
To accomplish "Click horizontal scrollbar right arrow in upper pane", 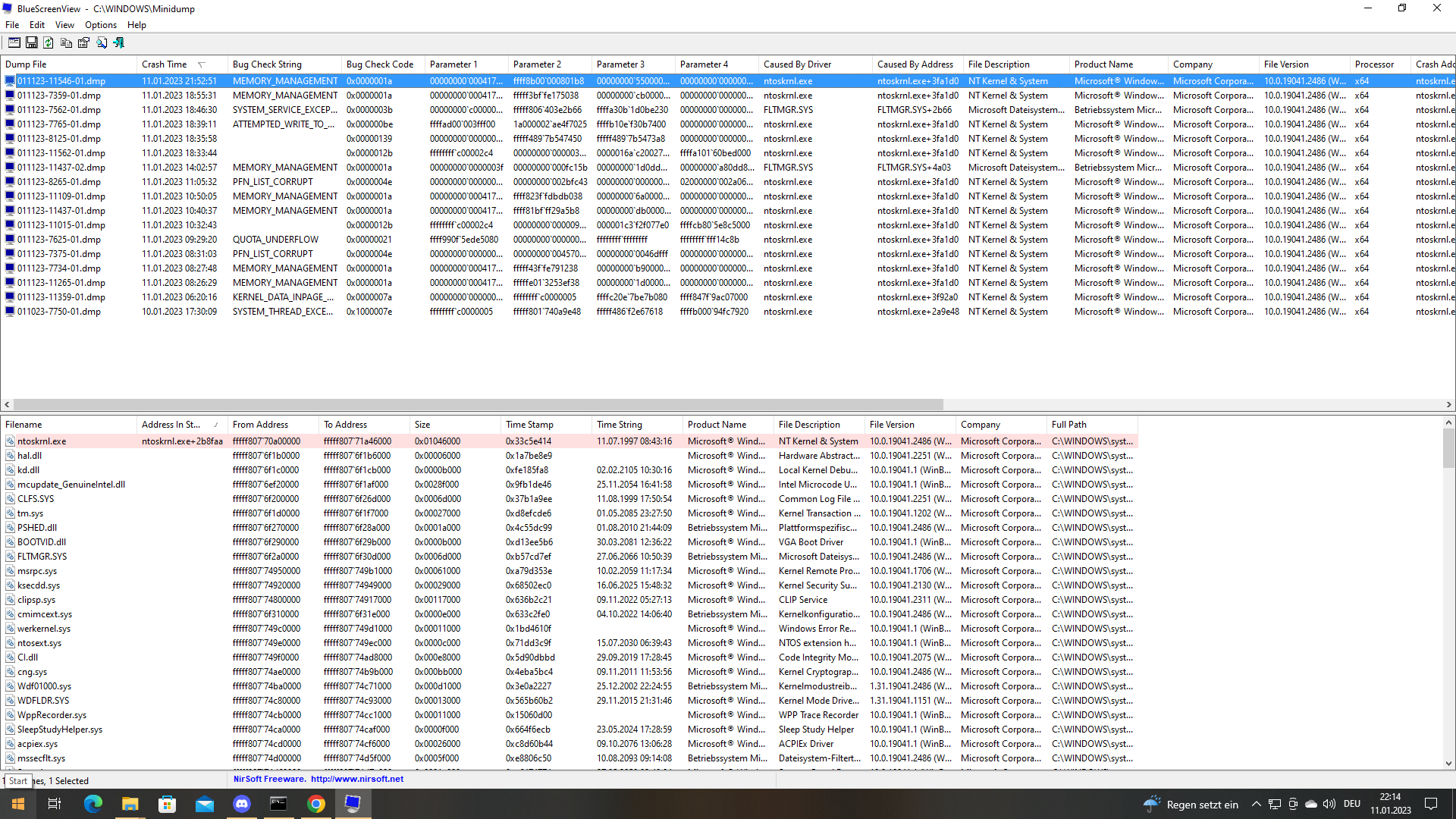I will click(x=1448, y=405).
